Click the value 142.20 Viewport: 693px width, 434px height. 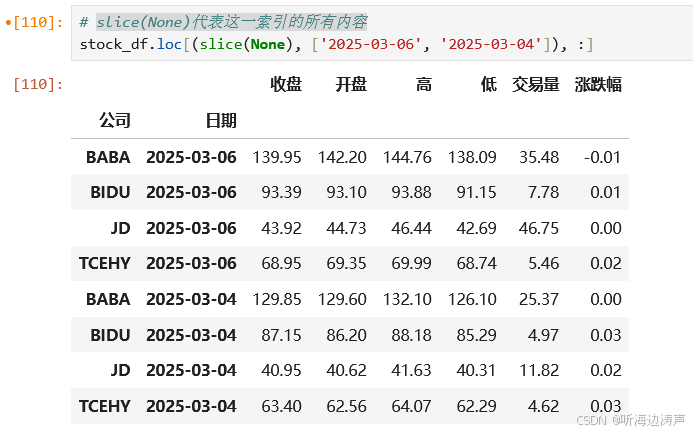[342, 157]
